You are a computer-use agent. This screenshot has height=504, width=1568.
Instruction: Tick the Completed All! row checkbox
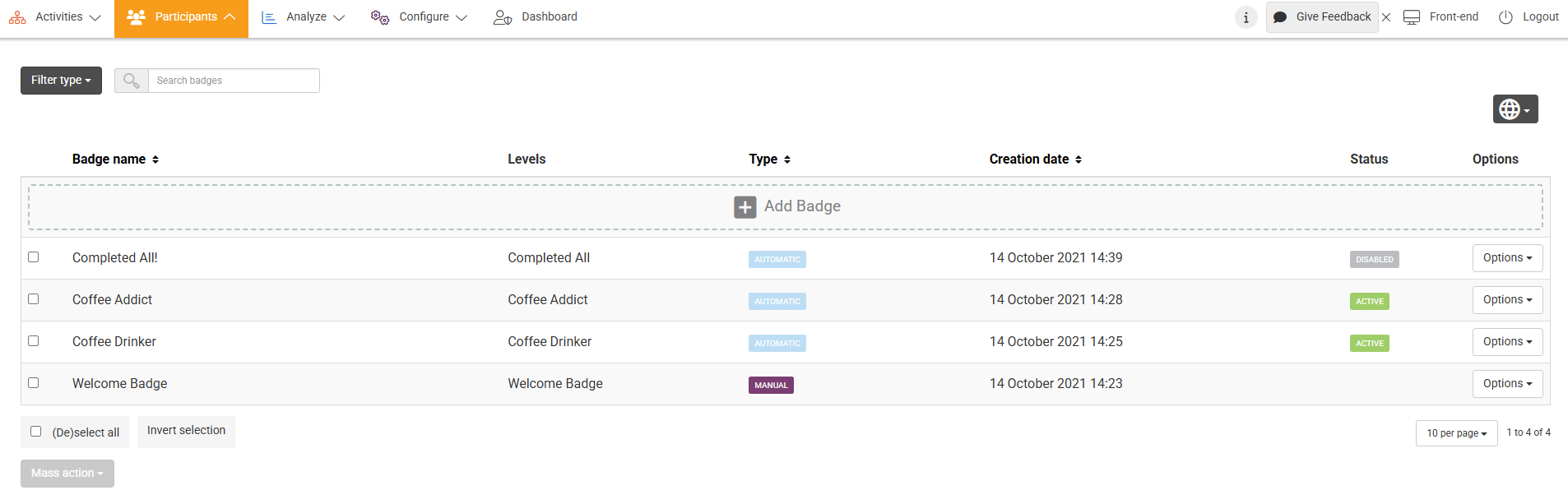pyautogui.click(x=34, y=257)
